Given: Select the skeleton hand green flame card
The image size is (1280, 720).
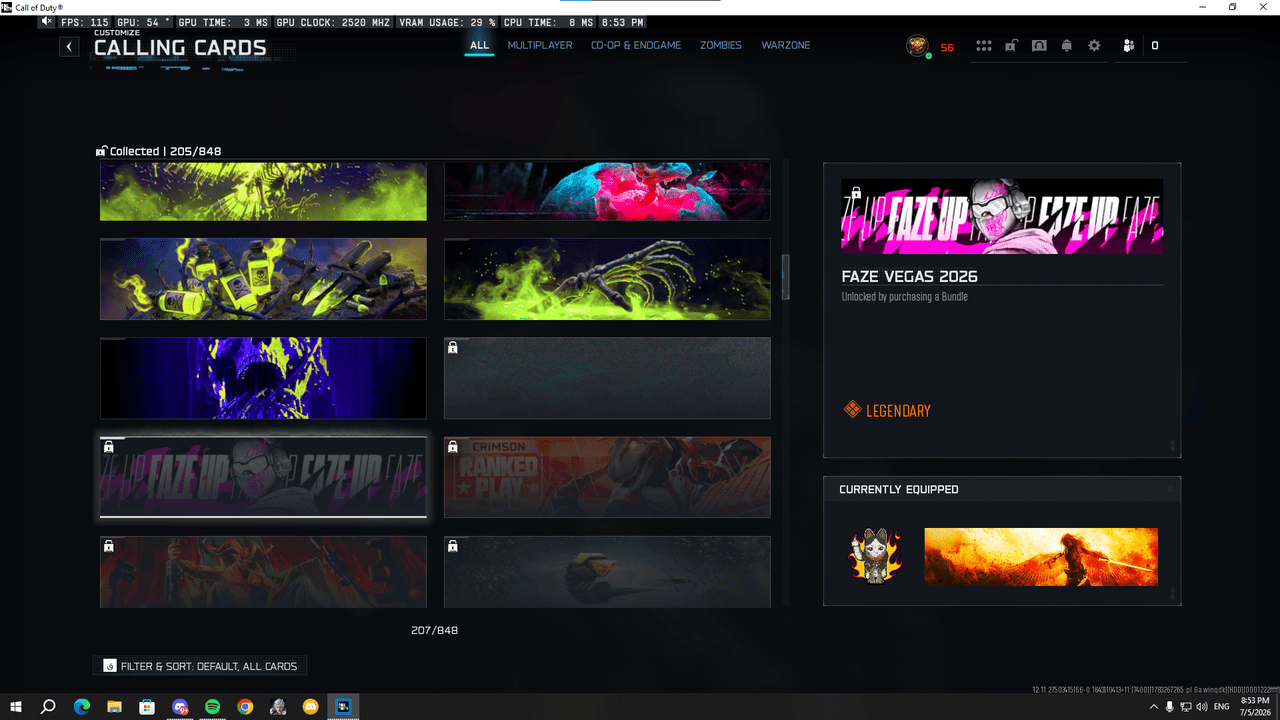Looking at the screenshot, I should [x=607, y=279].
